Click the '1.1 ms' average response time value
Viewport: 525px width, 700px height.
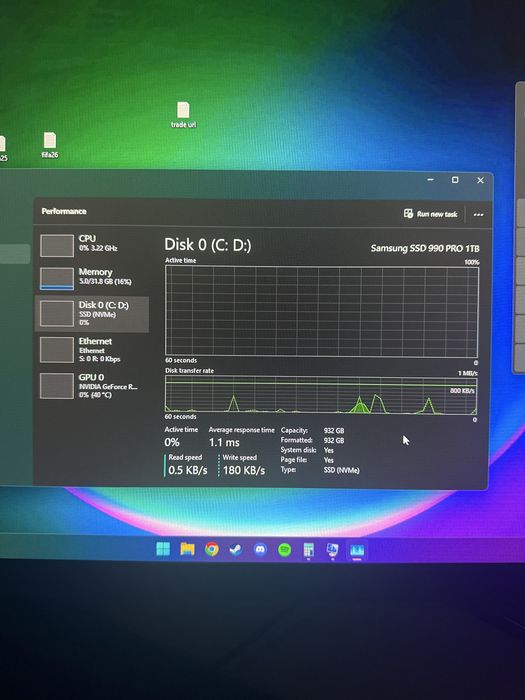(x=224, y=442)
